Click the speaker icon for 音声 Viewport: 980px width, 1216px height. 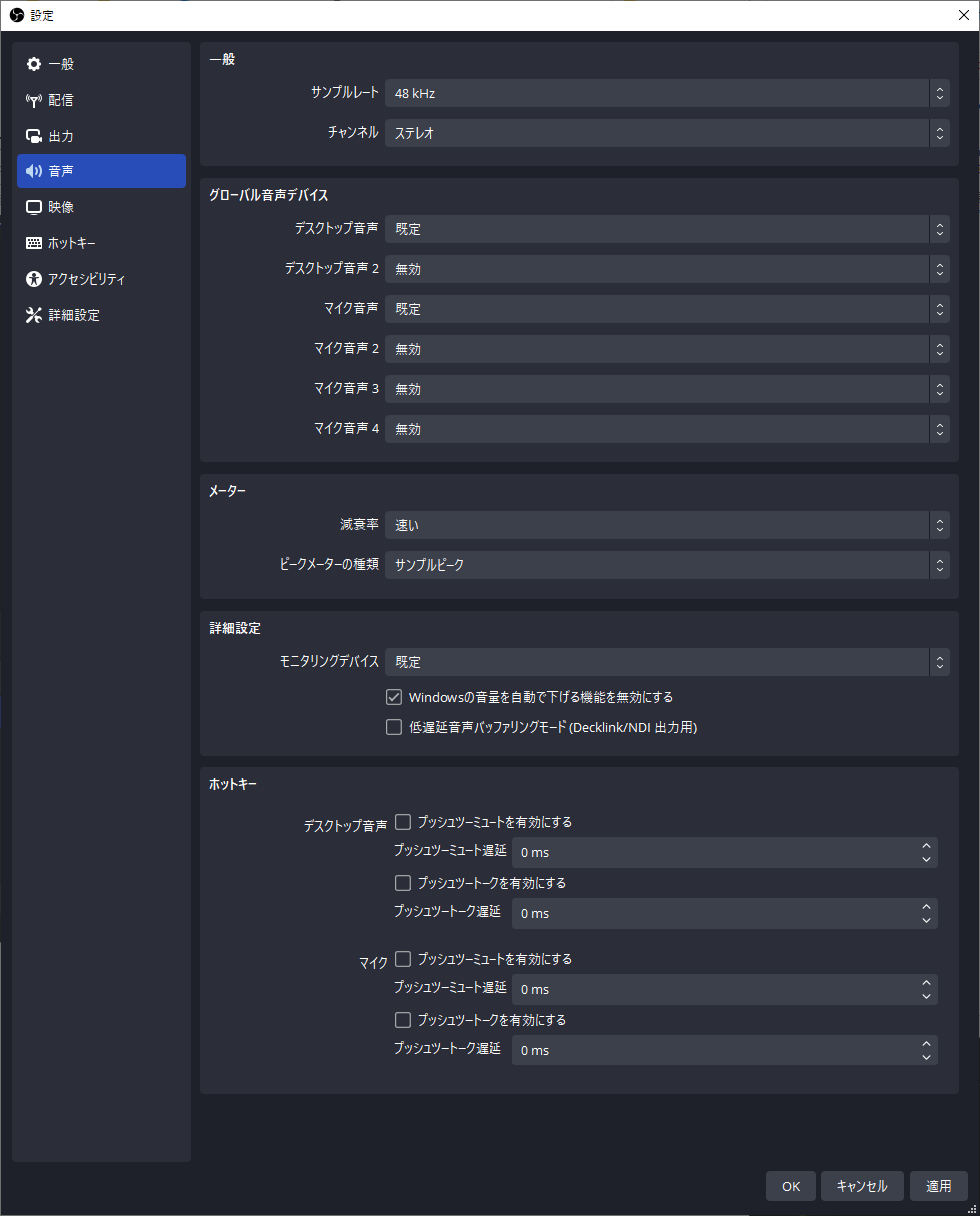pyautogui.click(x=34, y=171)
